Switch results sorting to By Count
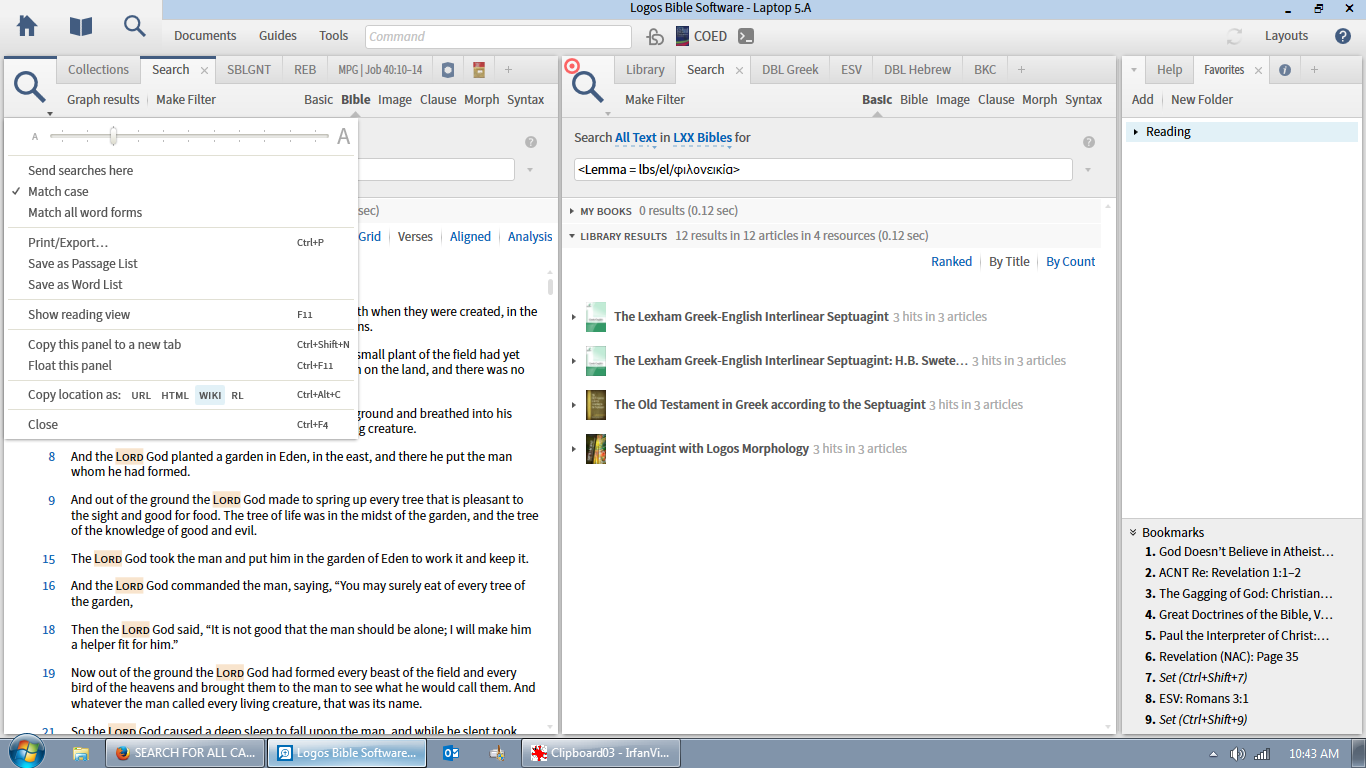The width and height of the screenshot is (1366, 768). (x=1070, y=261)
